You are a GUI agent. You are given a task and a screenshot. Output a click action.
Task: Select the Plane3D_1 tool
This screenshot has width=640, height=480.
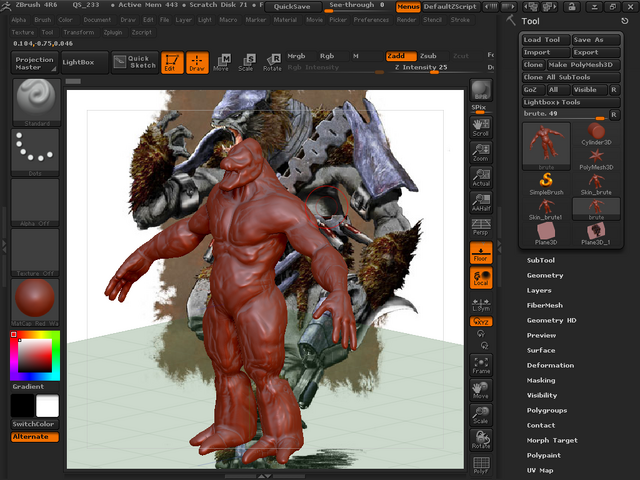coord(596,234)
